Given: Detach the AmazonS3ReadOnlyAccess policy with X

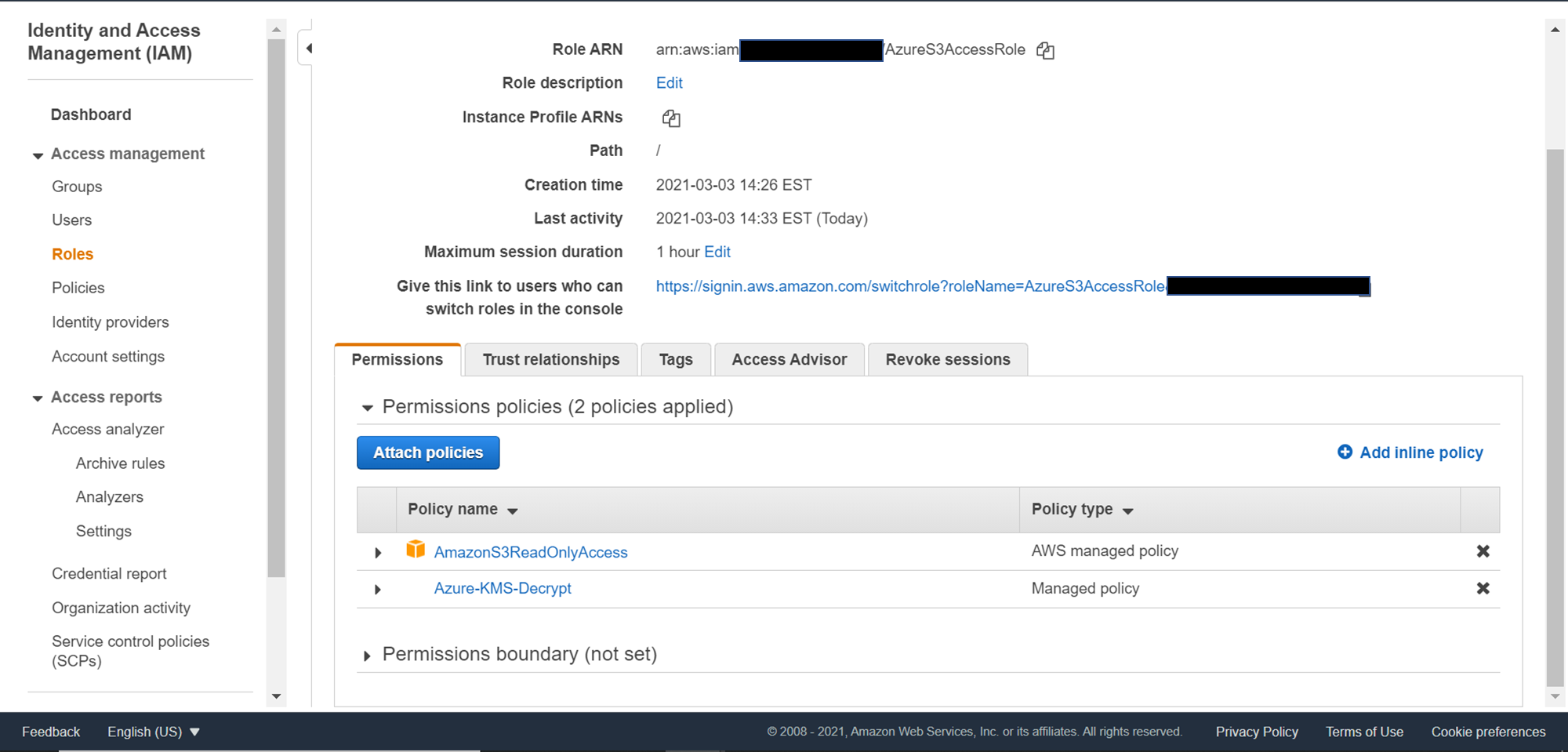Looking at the screenshot, I should [1483, 551].
